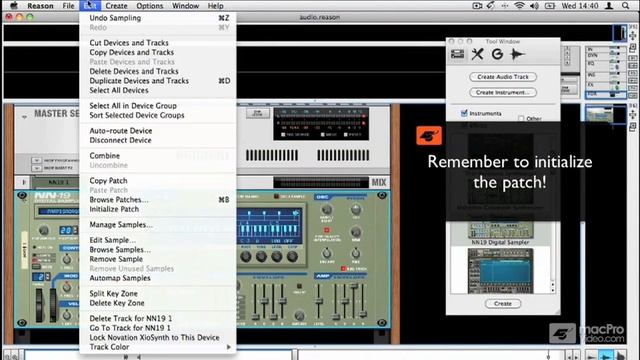Expand the Track Color submenu

coord(158,347)
